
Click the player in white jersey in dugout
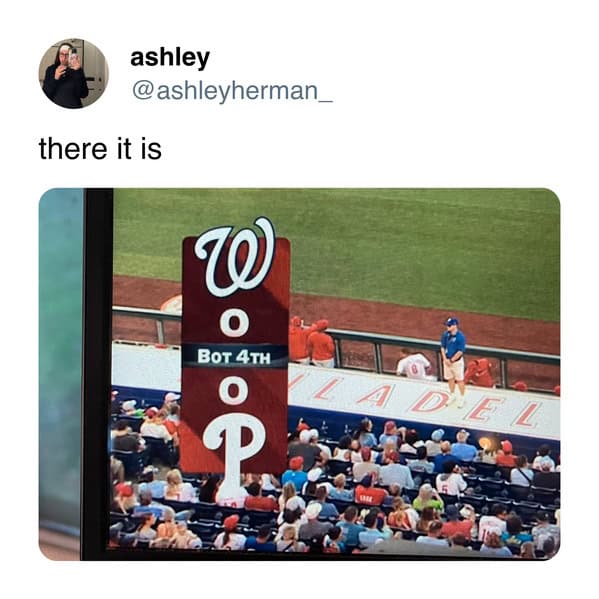414,364
